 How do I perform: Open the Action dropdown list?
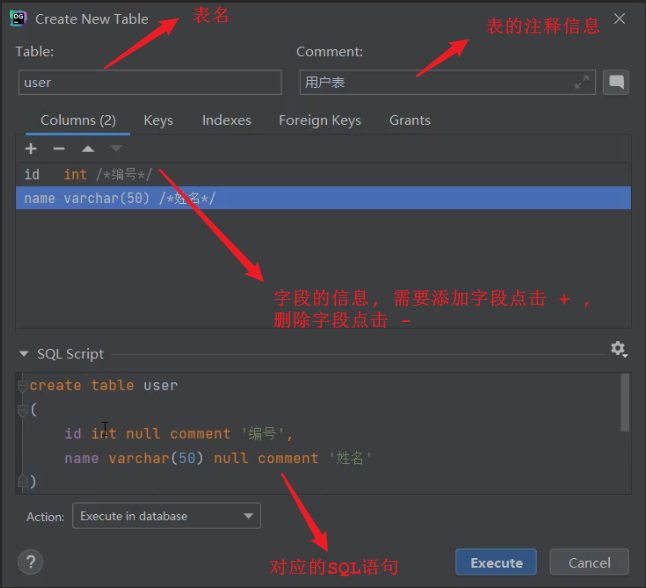pyautogui.click(x=166, y=515)
